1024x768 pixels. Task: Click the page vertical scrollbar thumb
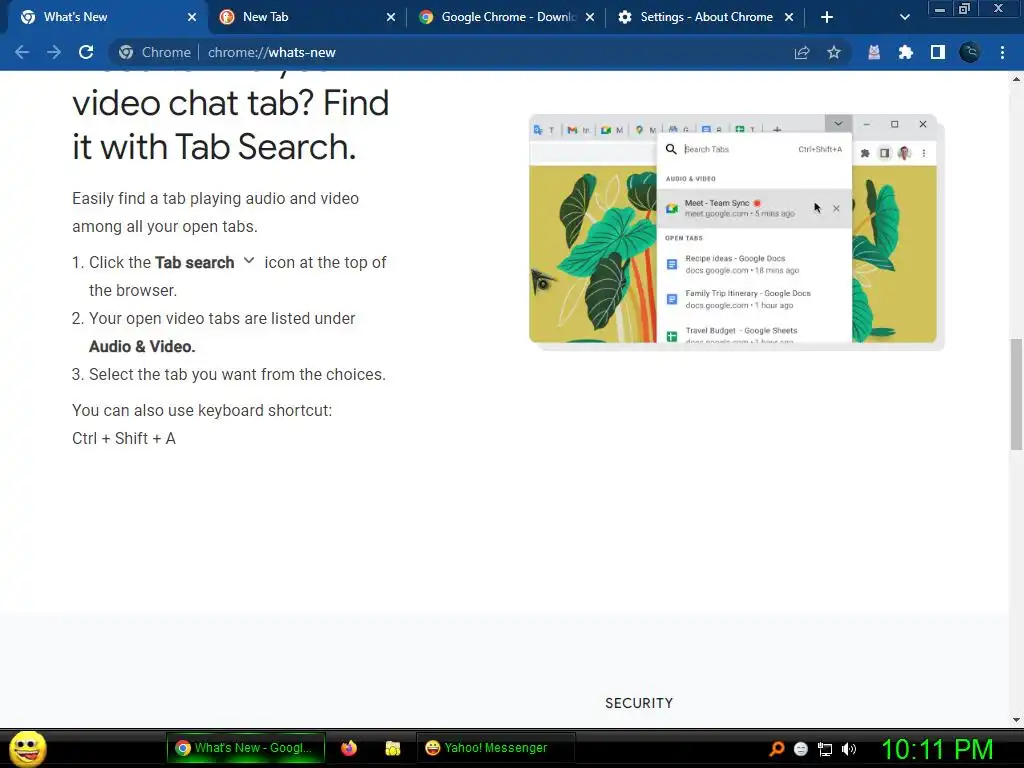click(x=1016, y=394)
